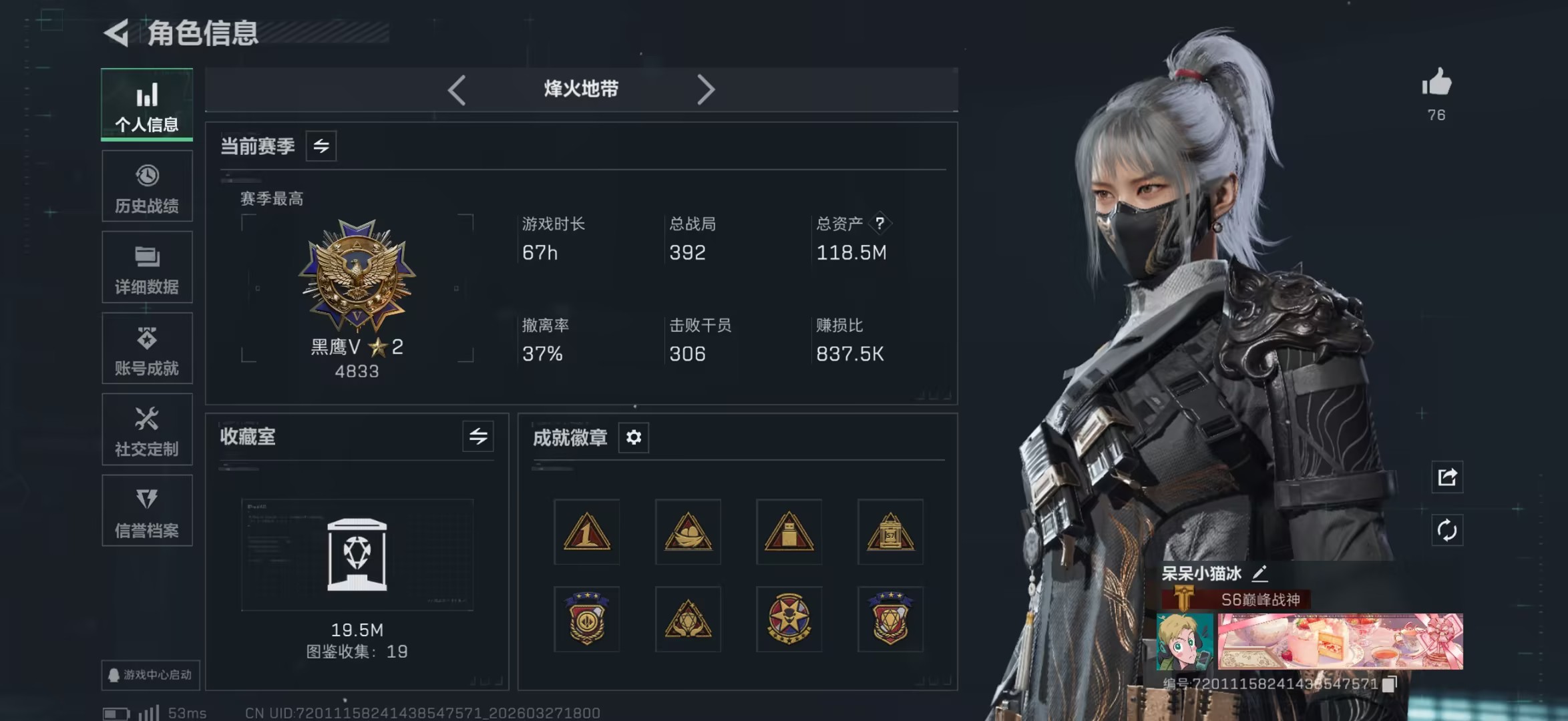
Task: Open the 社交定制 sidebar tab
Action: 147,429
